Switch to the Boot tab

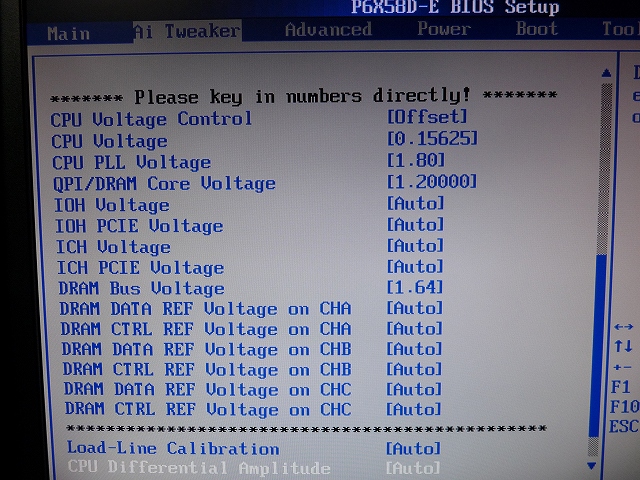point(537,29)
